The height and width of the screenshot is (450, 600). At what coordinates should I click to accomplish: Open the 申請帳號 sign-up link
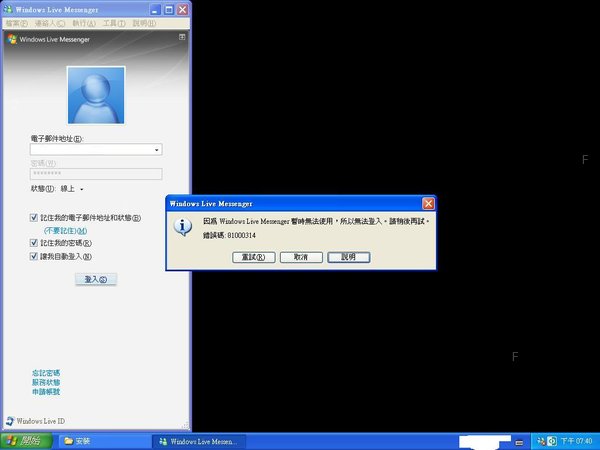pyautogui.click(x=46, y=392)
